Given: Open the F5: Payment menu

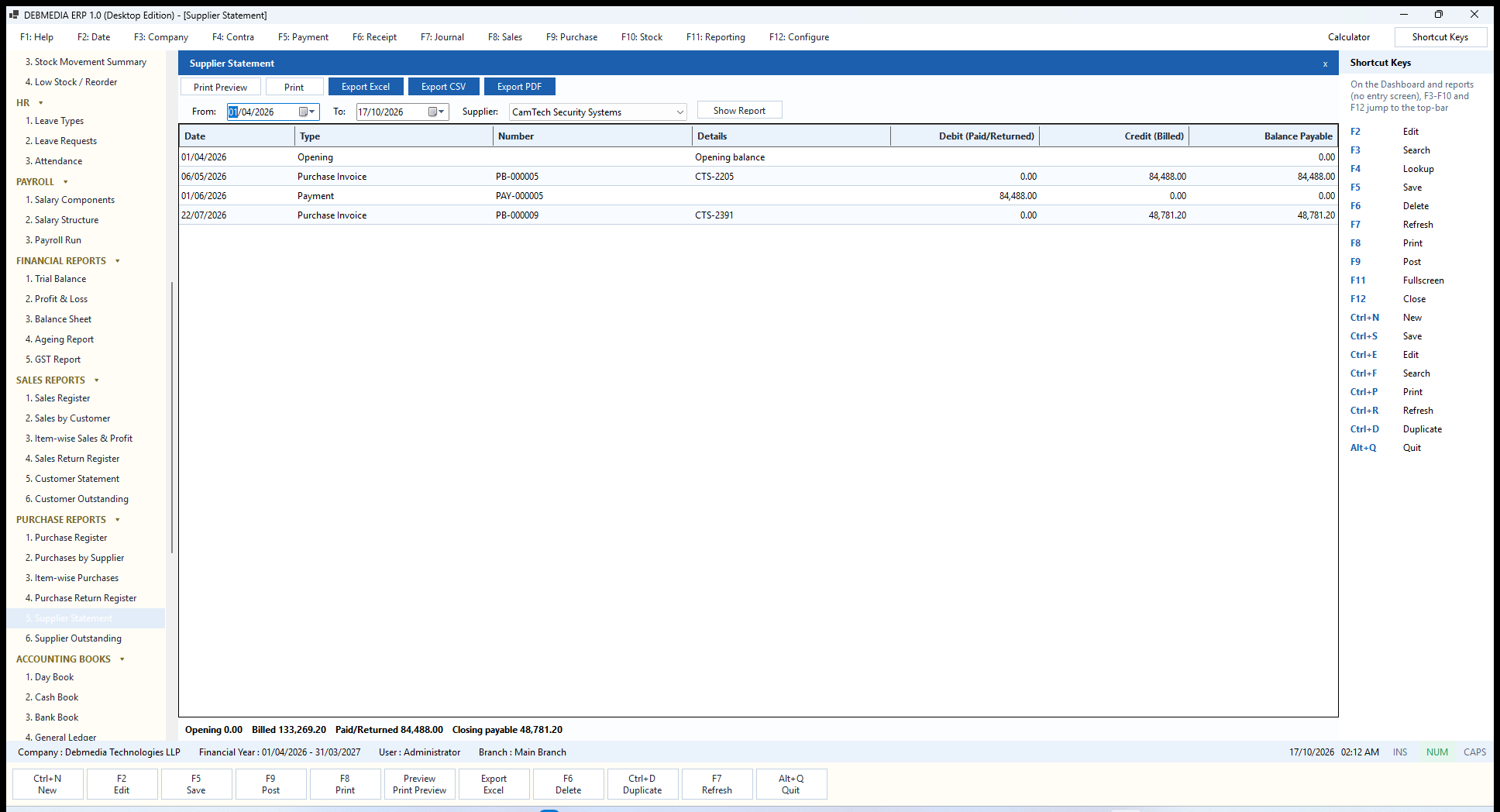Looking at the screenshot, I should (x=303, y=37).
